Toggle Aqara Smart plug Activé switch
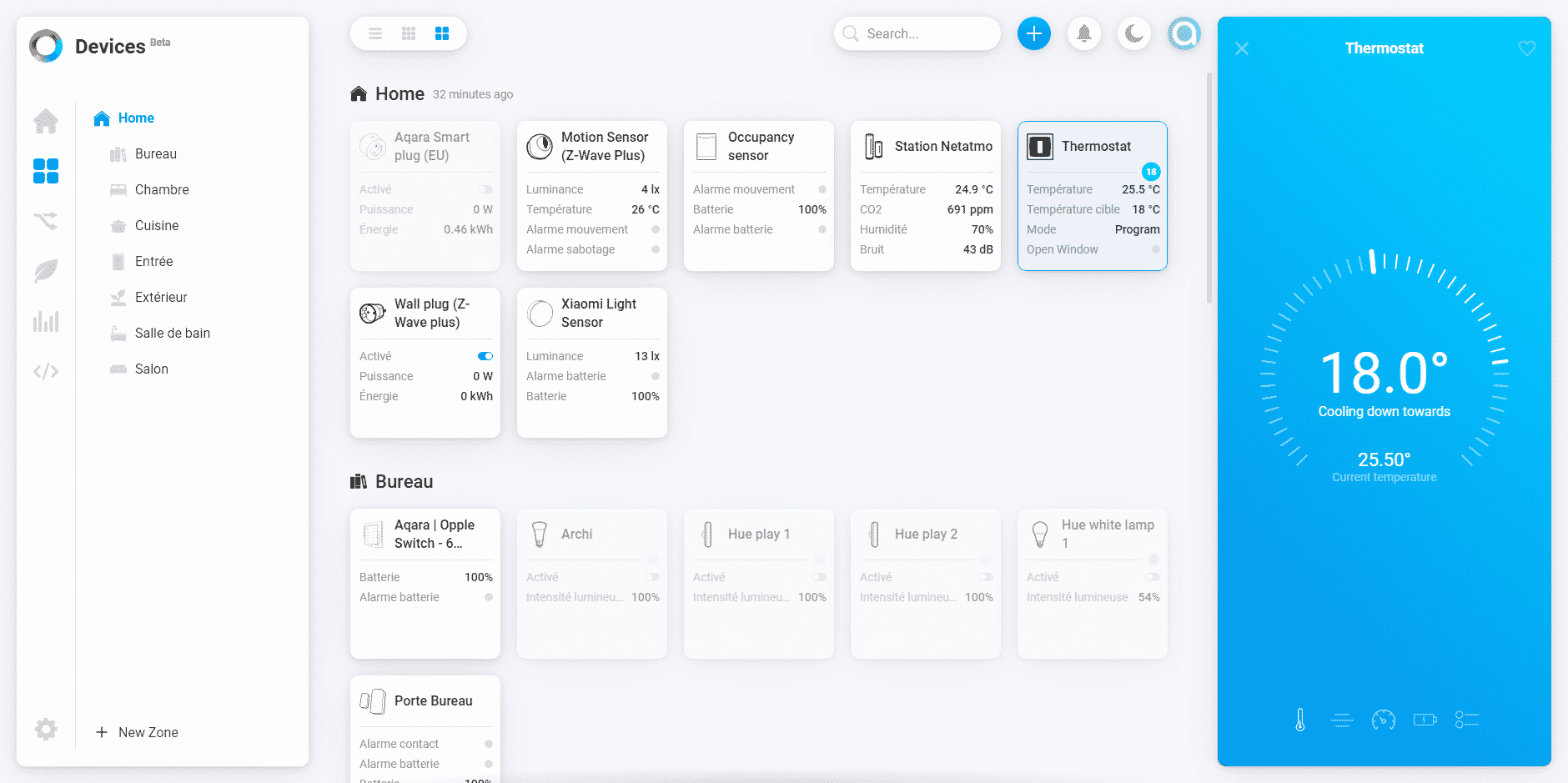Viewport: 1568px width, 783px height. [485, 189]
